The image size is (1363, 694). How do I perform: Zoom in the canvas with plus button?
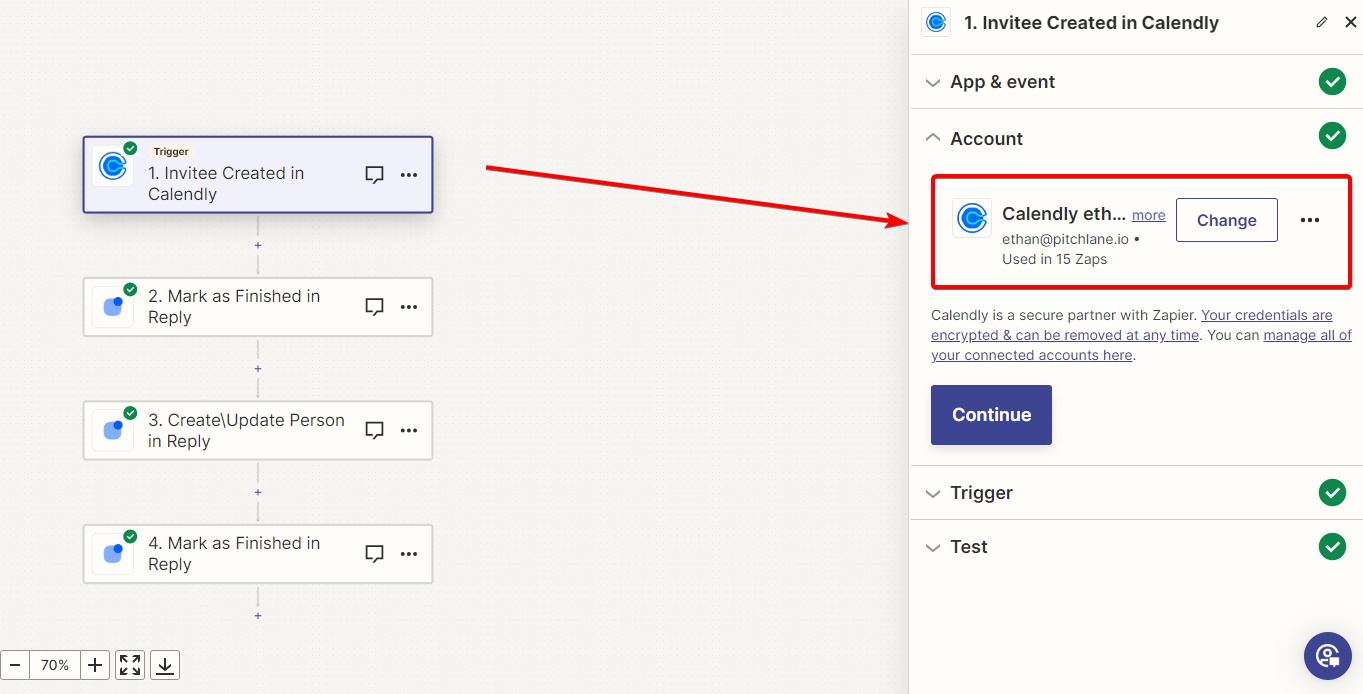tap(95, 665)
